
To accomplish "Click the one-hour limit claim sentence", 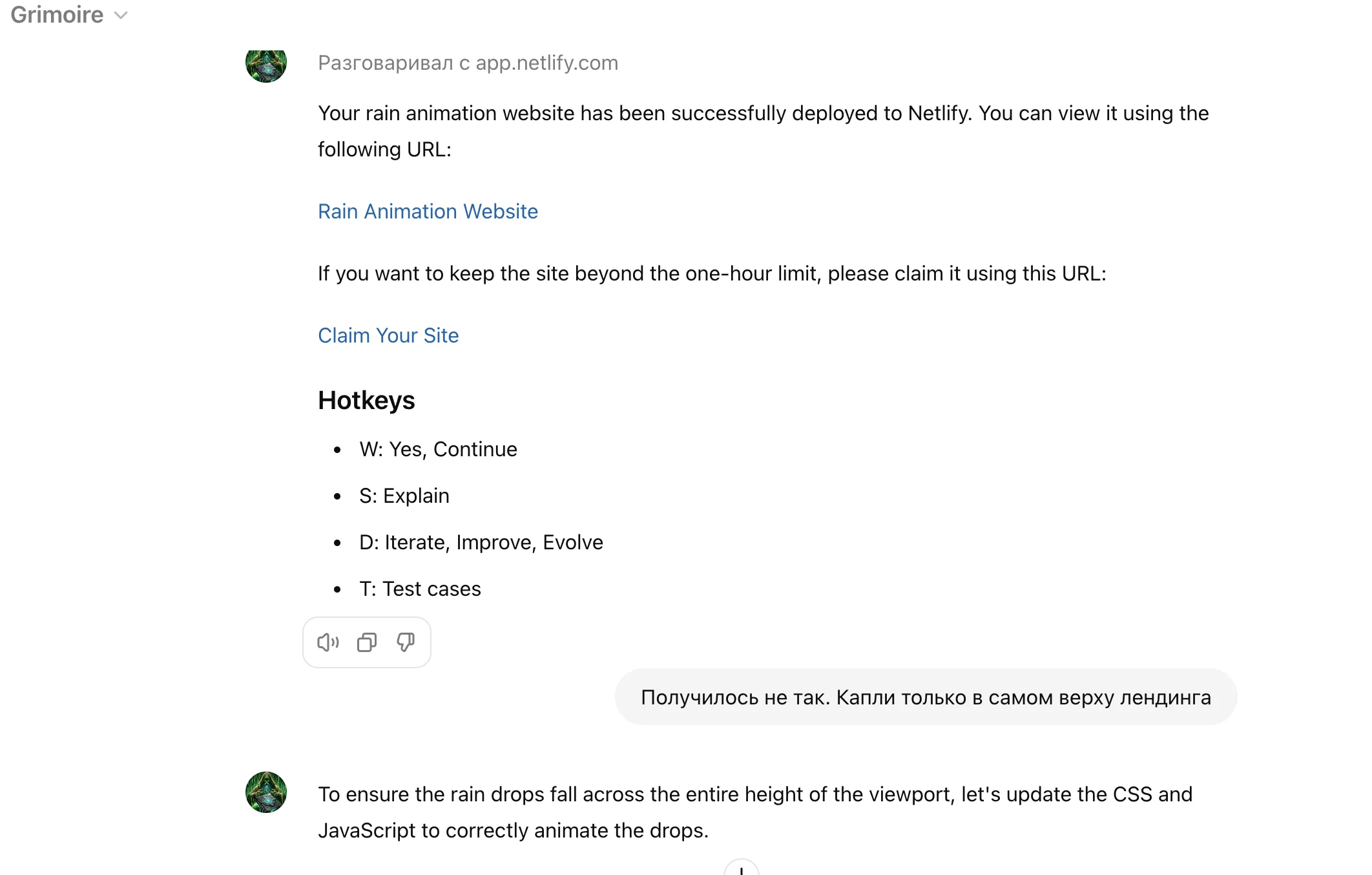I will pos(712,273).
